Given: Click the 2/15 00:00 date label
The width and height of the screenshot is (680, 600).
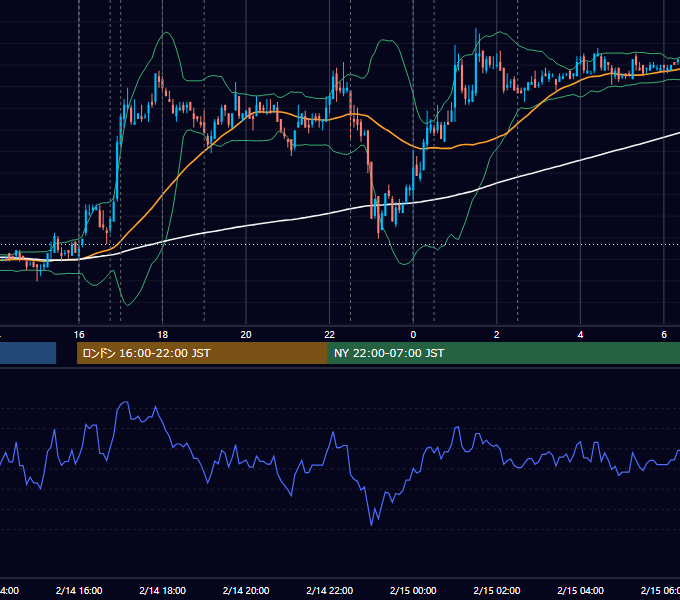Looking at the screenshot, I should (413, 590).
